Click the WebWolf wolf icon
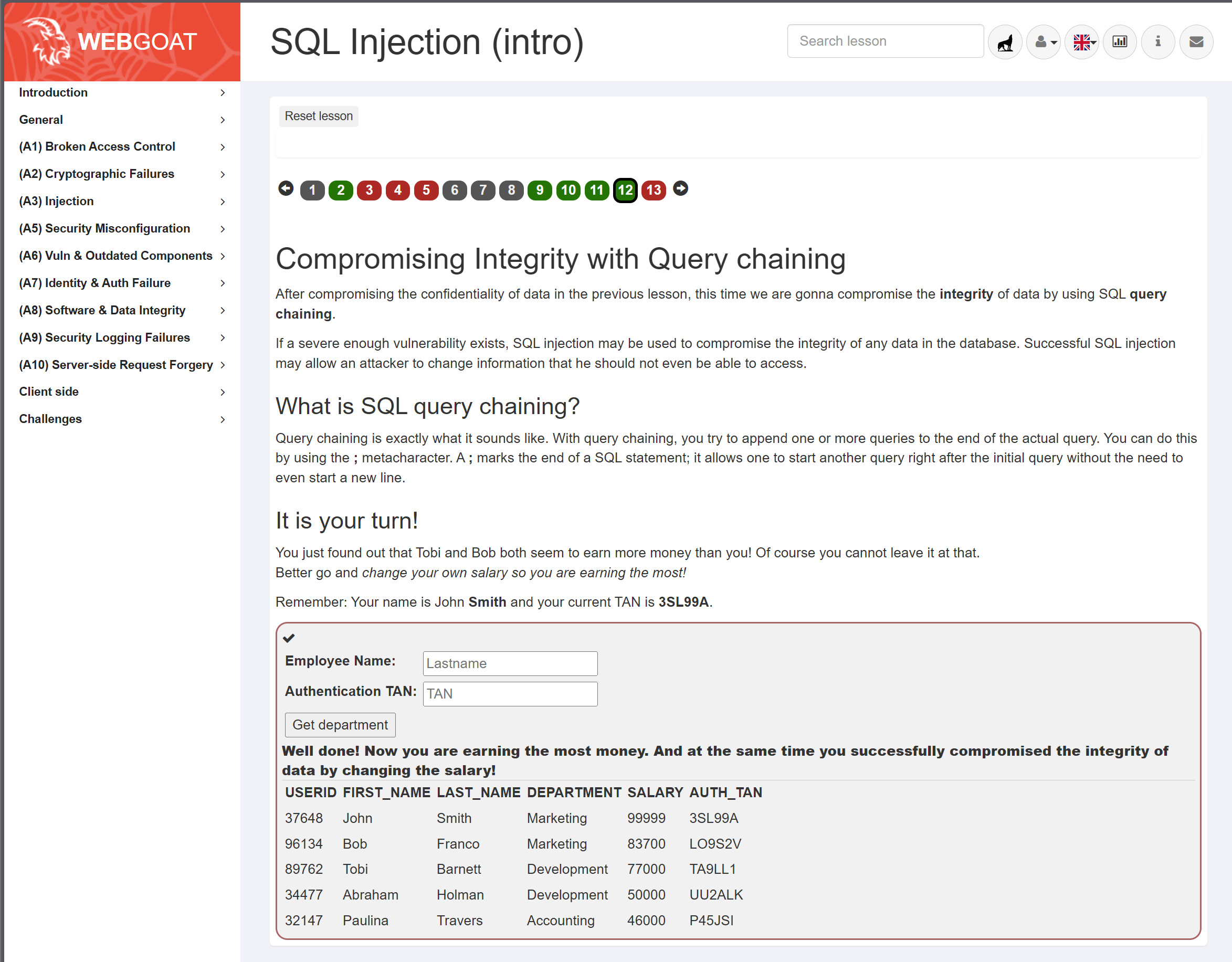The height and width of the screenshot is (962, 1232). [x=1005, y=42]
